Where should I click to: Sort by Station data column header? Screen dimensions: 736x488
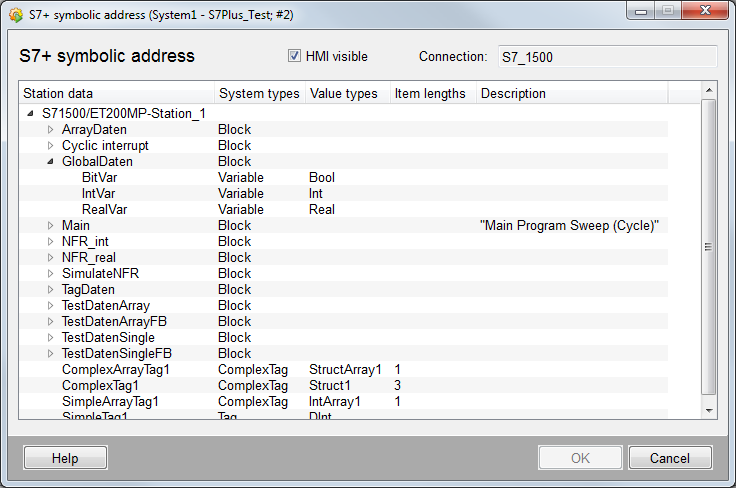coord(116,94)
